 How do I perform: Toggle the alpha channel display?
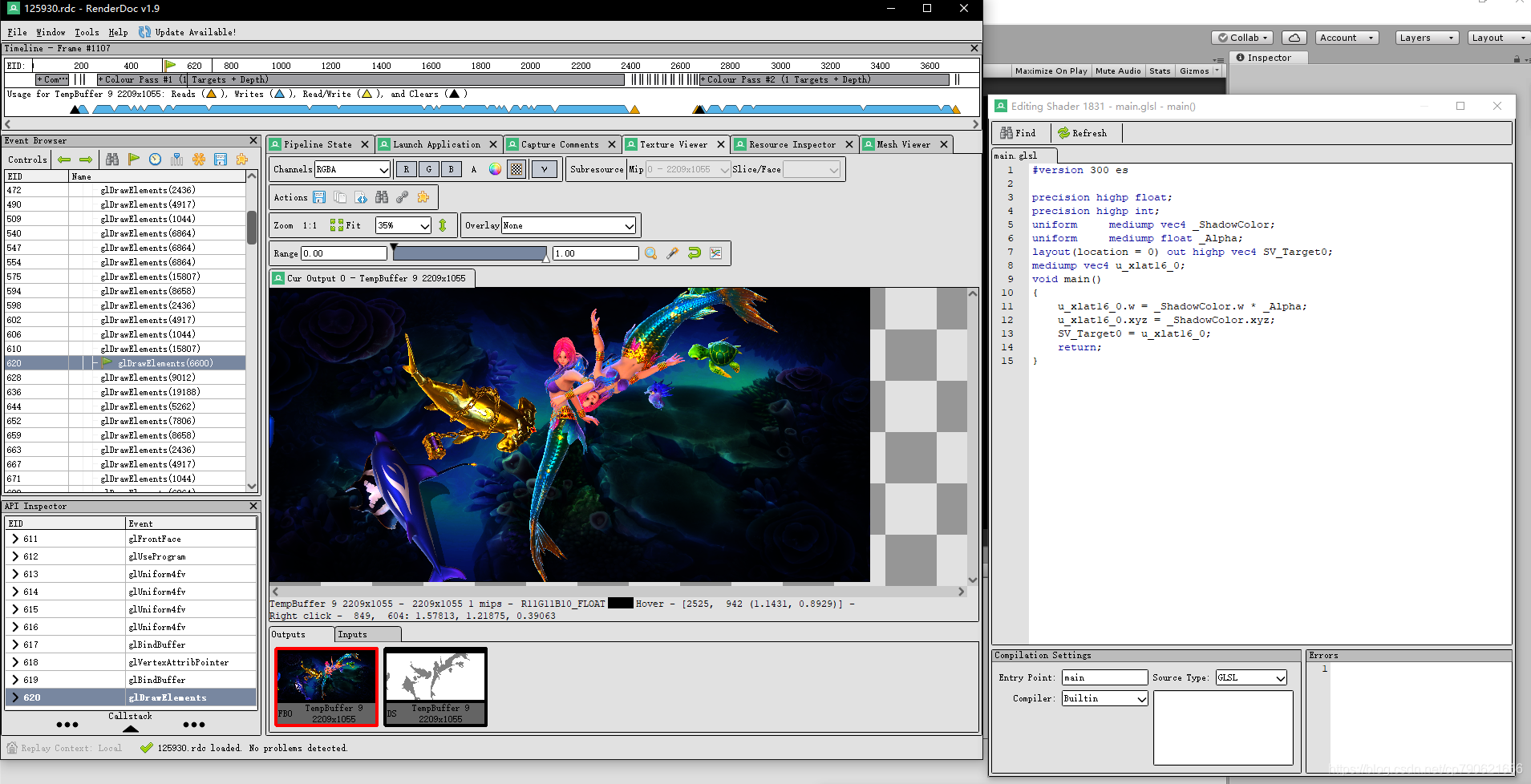click(x=473, y=169)
